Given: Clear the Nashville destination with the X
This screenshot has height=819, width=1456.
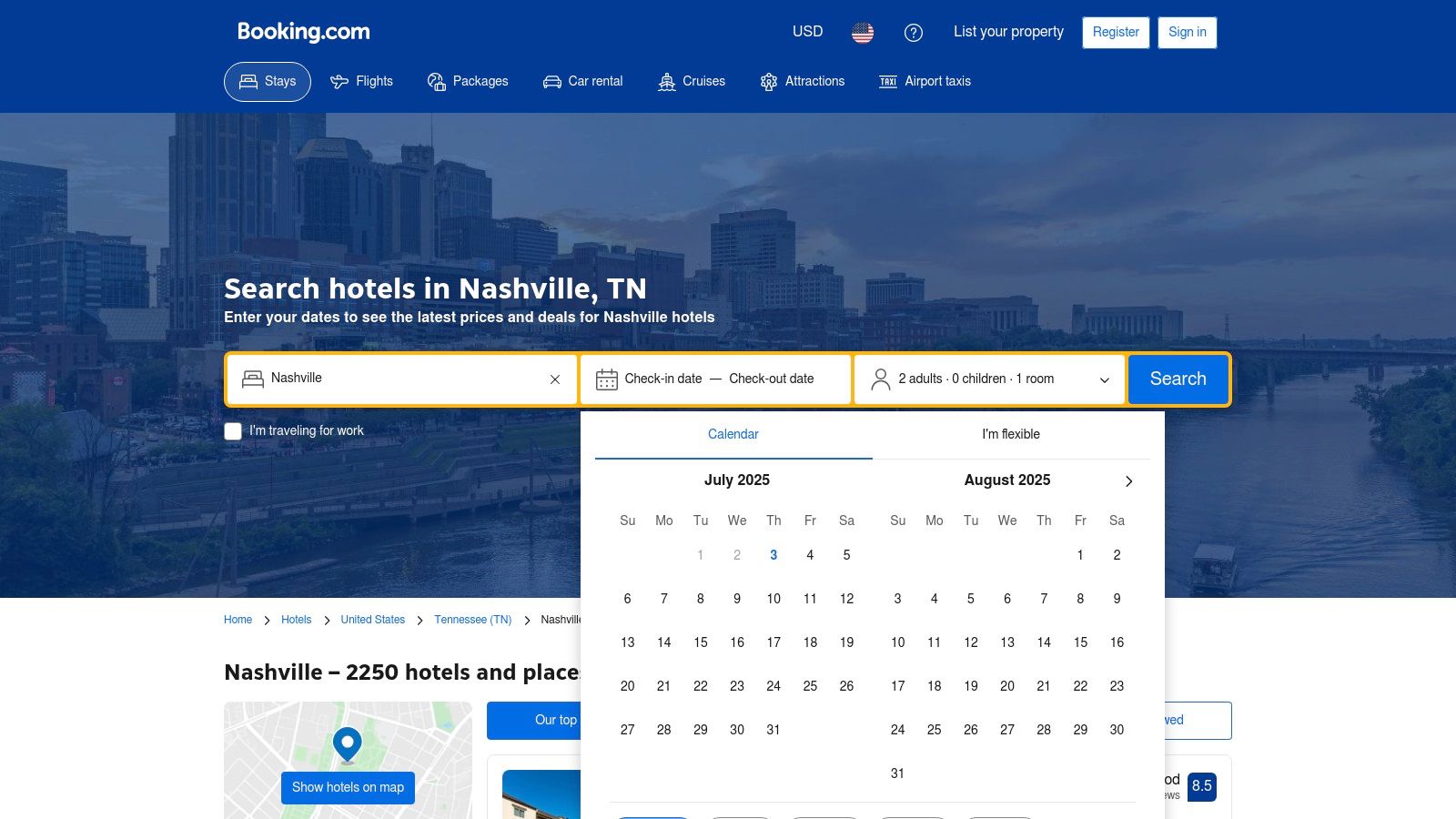Looking at the screenshot, I should click(x=555, y=379).
